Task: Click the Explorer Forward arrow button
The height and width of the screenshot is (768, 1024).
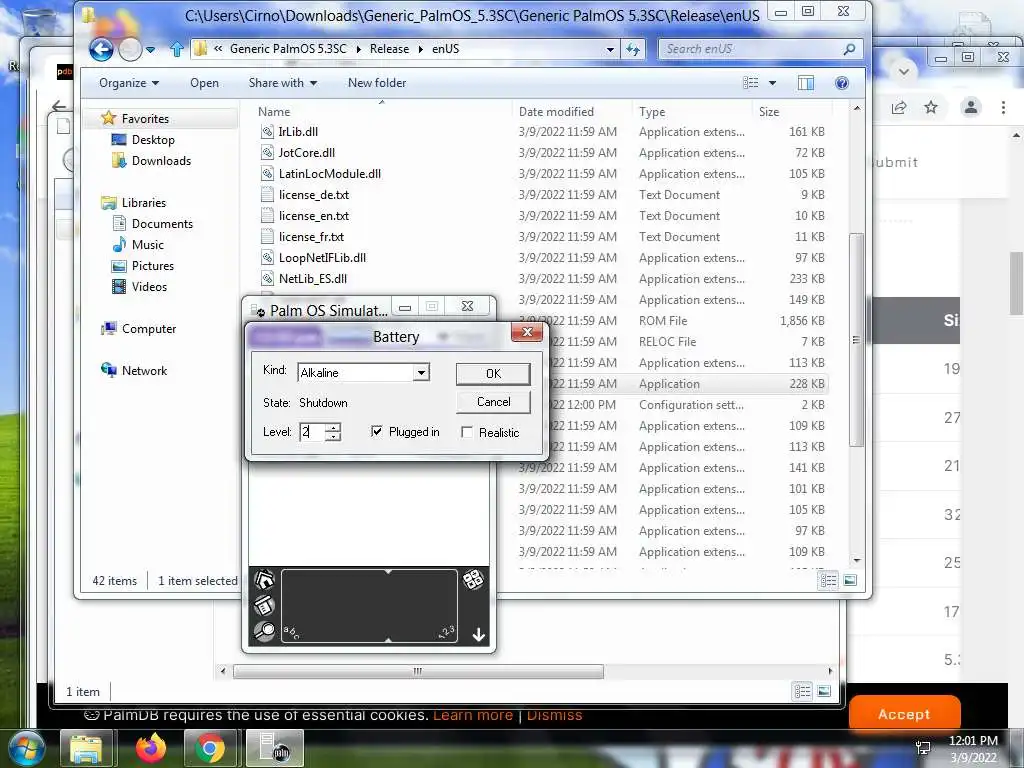Action: click(130, 49)
